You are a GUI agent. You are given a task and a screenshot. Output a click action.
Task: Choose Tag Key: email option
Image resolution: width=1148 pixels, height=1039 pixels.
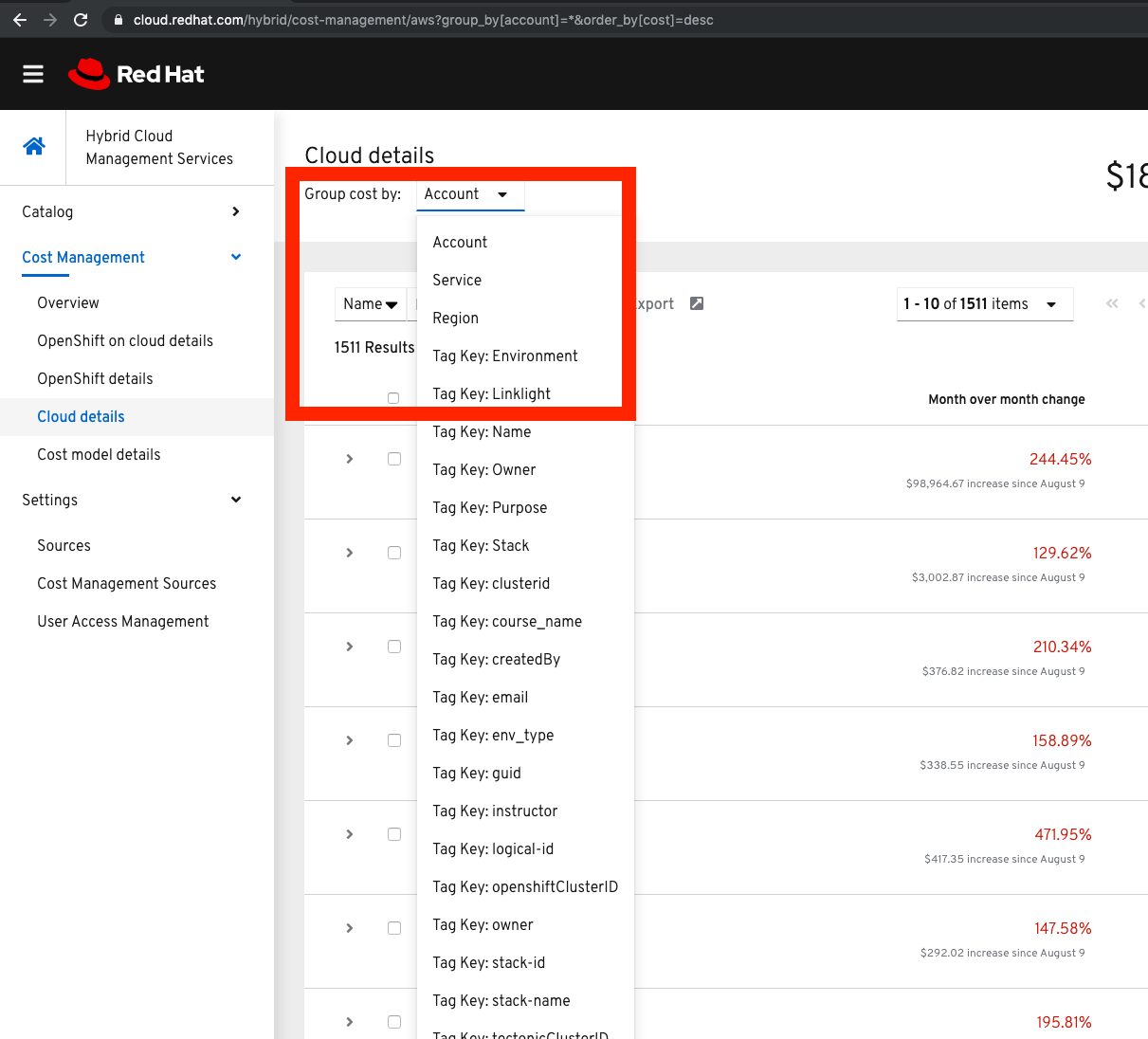[x=525, y=698]
